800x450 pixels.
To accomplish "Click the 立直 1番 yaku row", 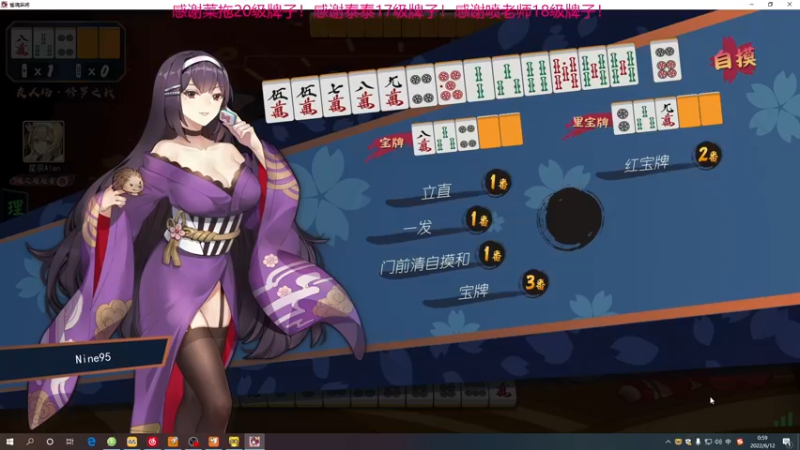I will point(448,188).
